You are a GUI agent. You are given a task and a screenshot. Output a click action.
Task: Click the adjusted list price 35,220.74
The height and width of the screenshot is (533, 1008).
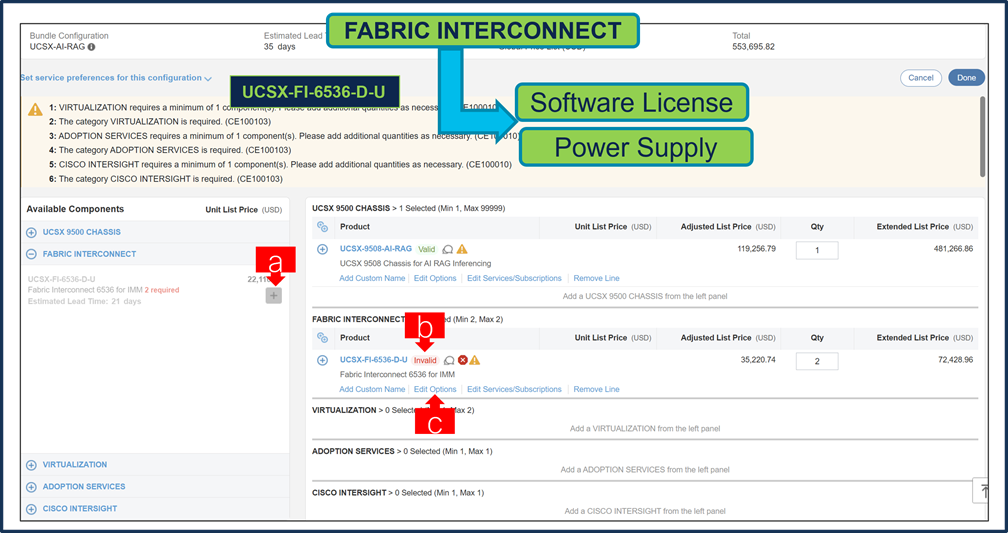click(x=759, y=360)
